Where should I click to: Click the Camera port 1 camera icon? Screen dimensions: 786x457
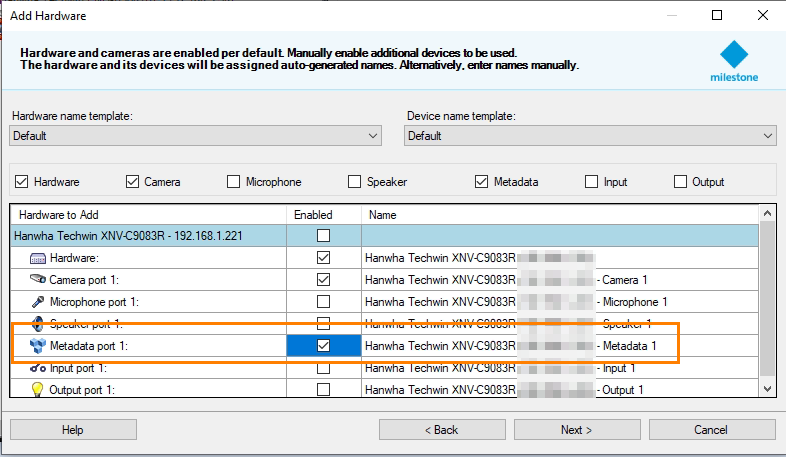coord(38,279)
